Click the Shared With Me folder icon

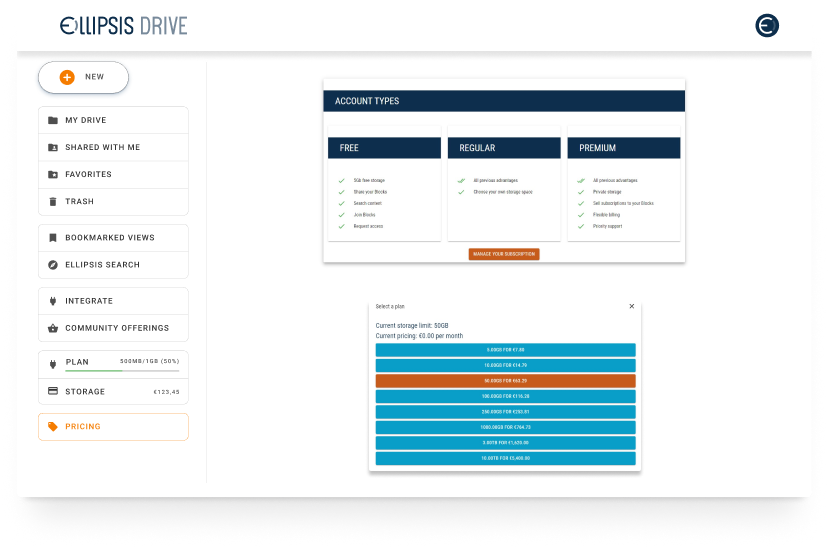tap(53, 147)
